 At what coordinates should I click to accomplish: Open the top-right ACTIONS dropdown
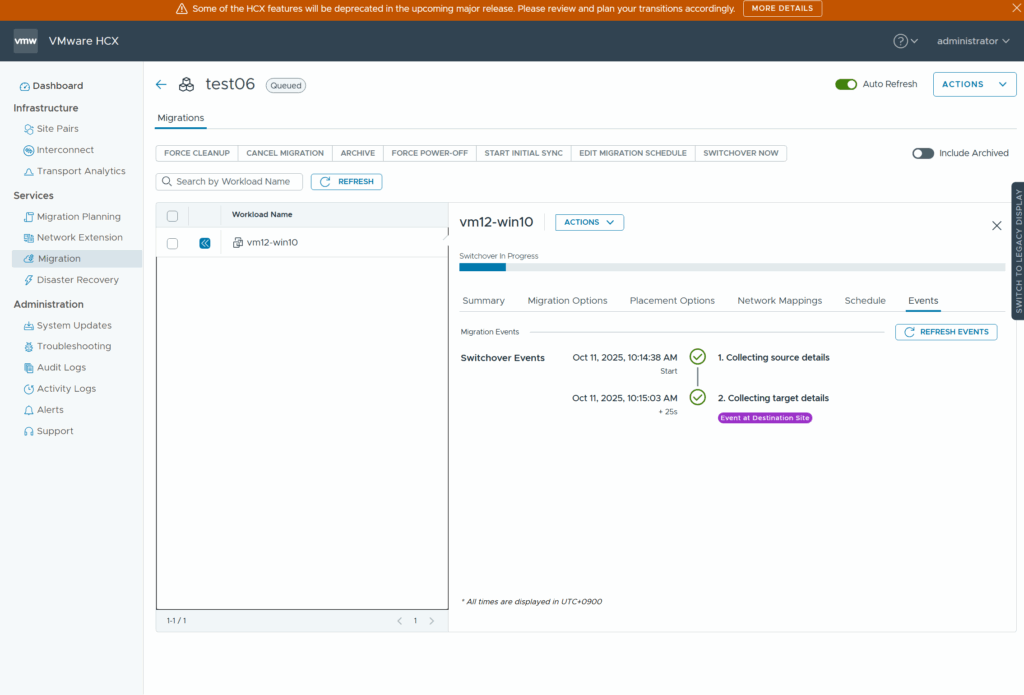pyautogui.click(x=974, y=85)
